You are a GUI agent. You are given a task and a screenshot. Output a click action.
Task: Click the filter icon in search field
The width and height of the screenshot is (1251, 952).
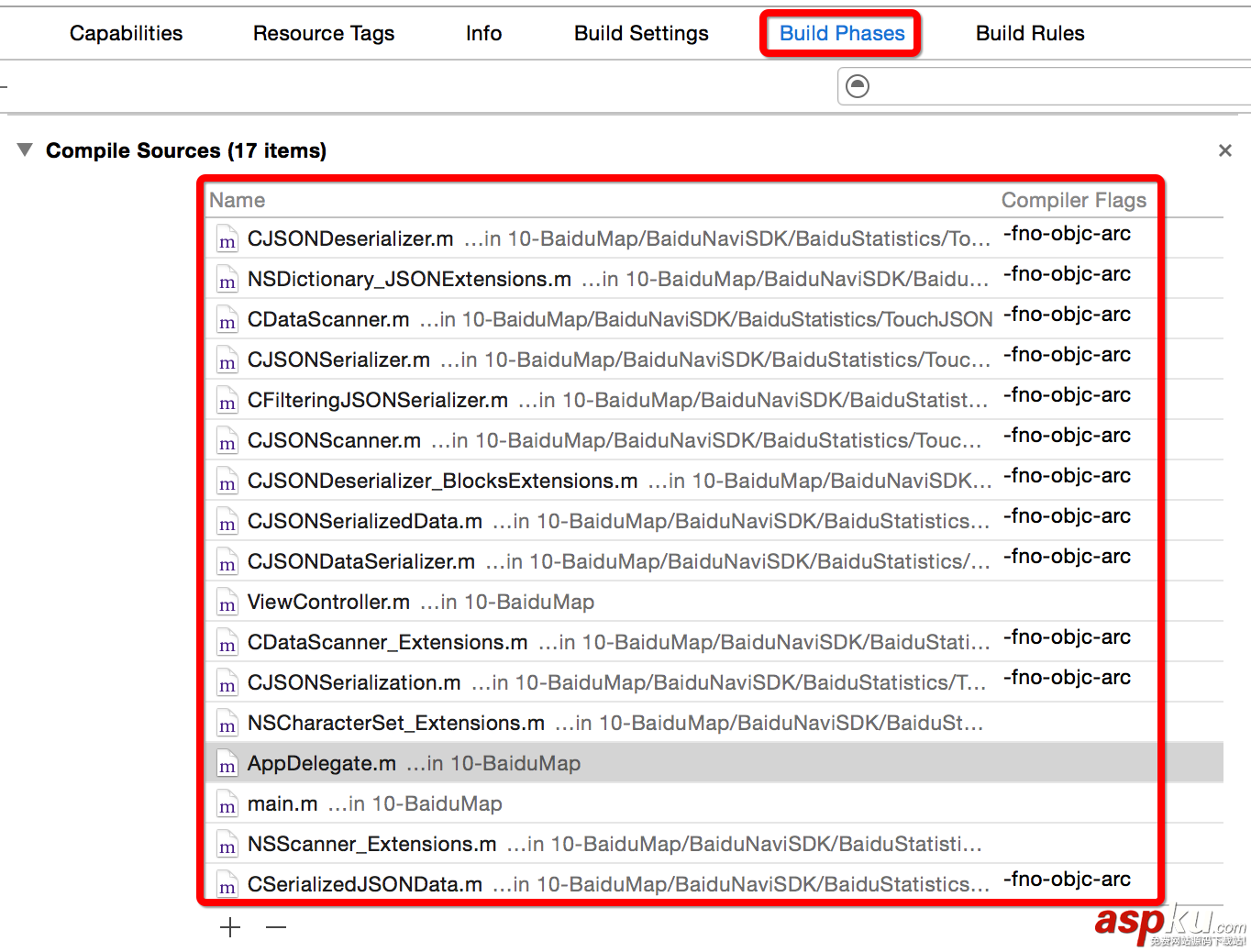[x=858, y=86]
